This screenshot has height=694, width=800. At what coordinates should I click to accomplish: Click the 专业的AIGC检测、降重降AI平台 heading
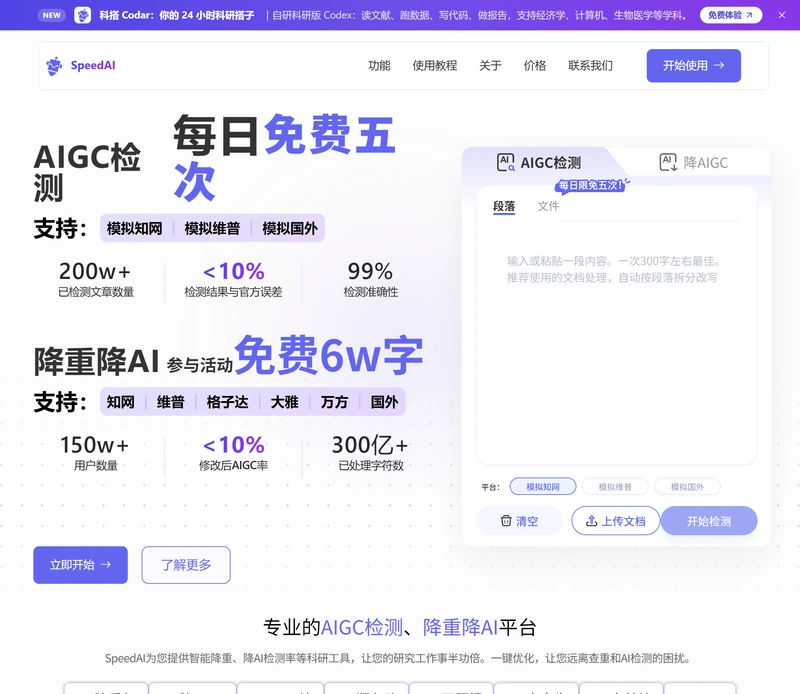tap(399, 627)
